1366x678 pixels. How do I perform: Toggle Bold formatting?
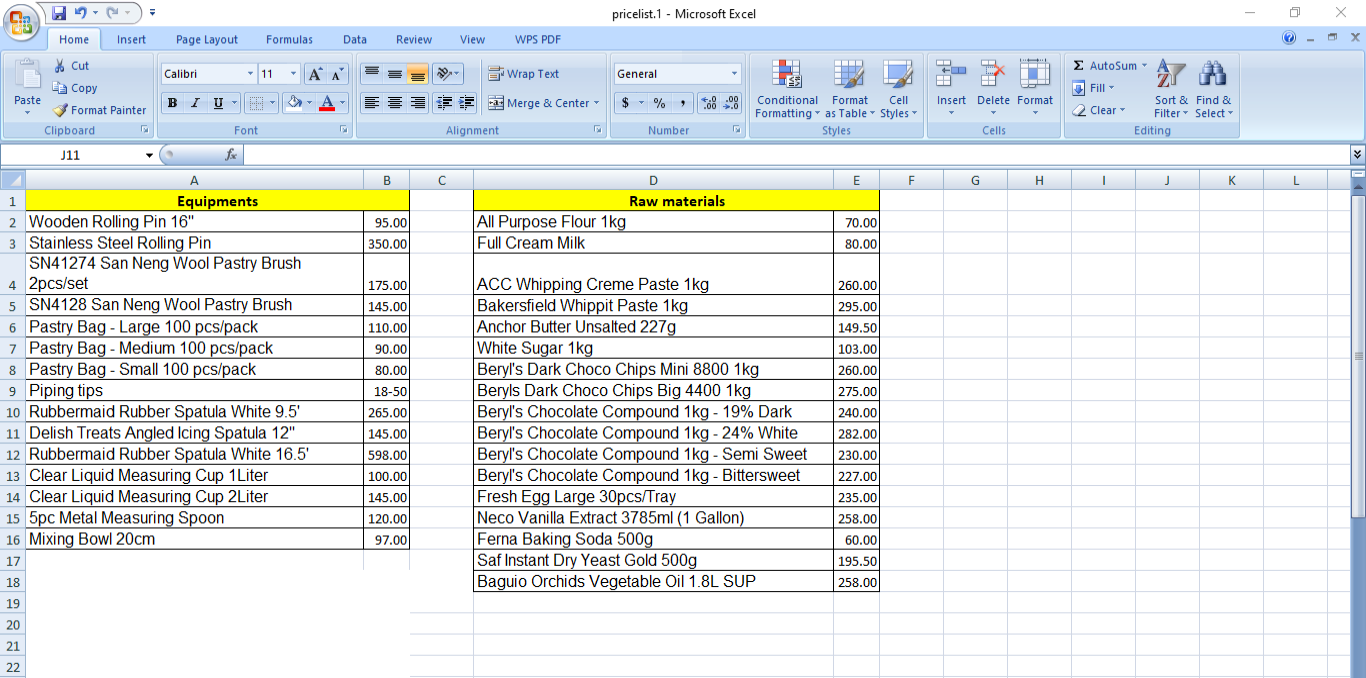(172, 103)
